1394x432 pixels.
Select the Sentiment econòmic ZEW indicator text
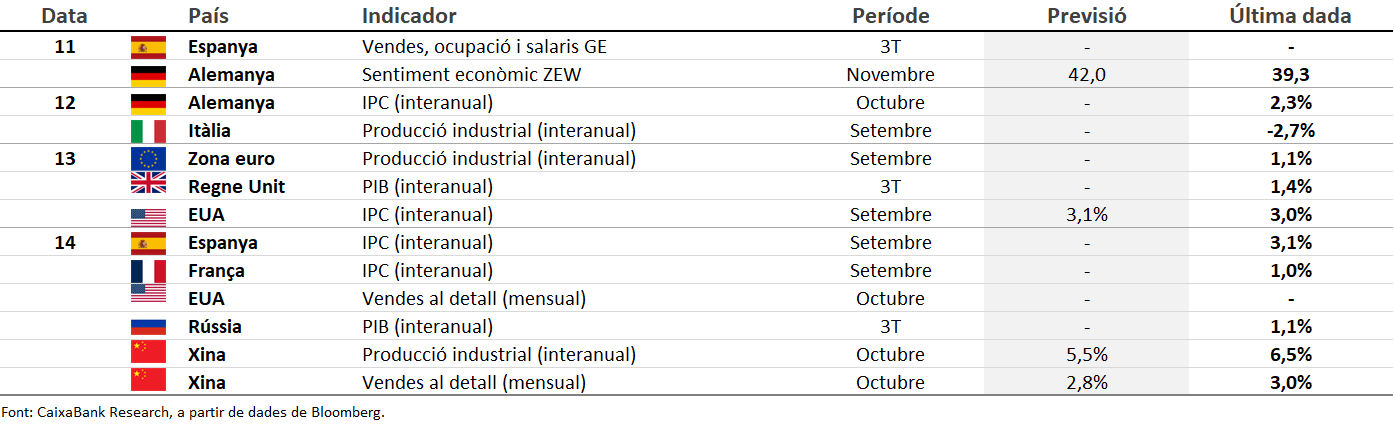471,75
